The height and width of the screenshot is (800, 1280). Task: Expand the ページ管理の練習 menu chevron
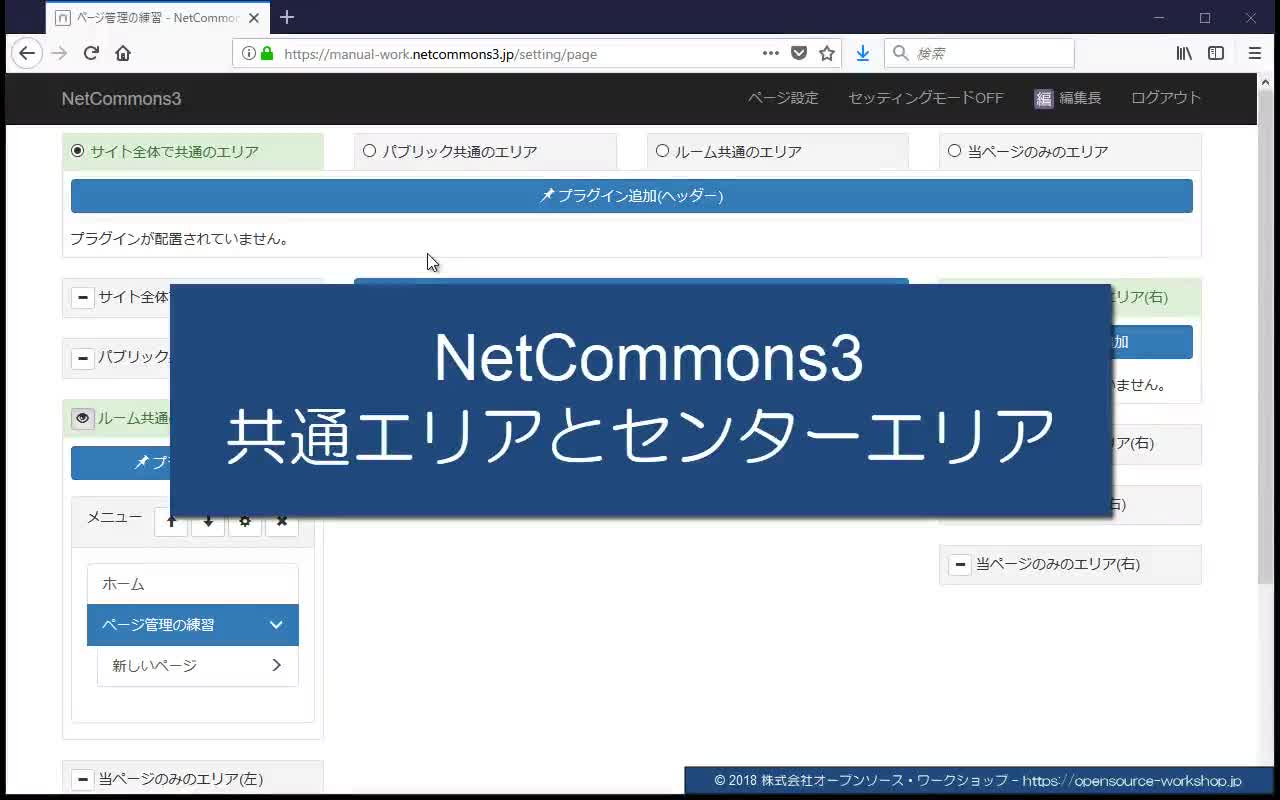pyautogui.click(x=276, y=625)
